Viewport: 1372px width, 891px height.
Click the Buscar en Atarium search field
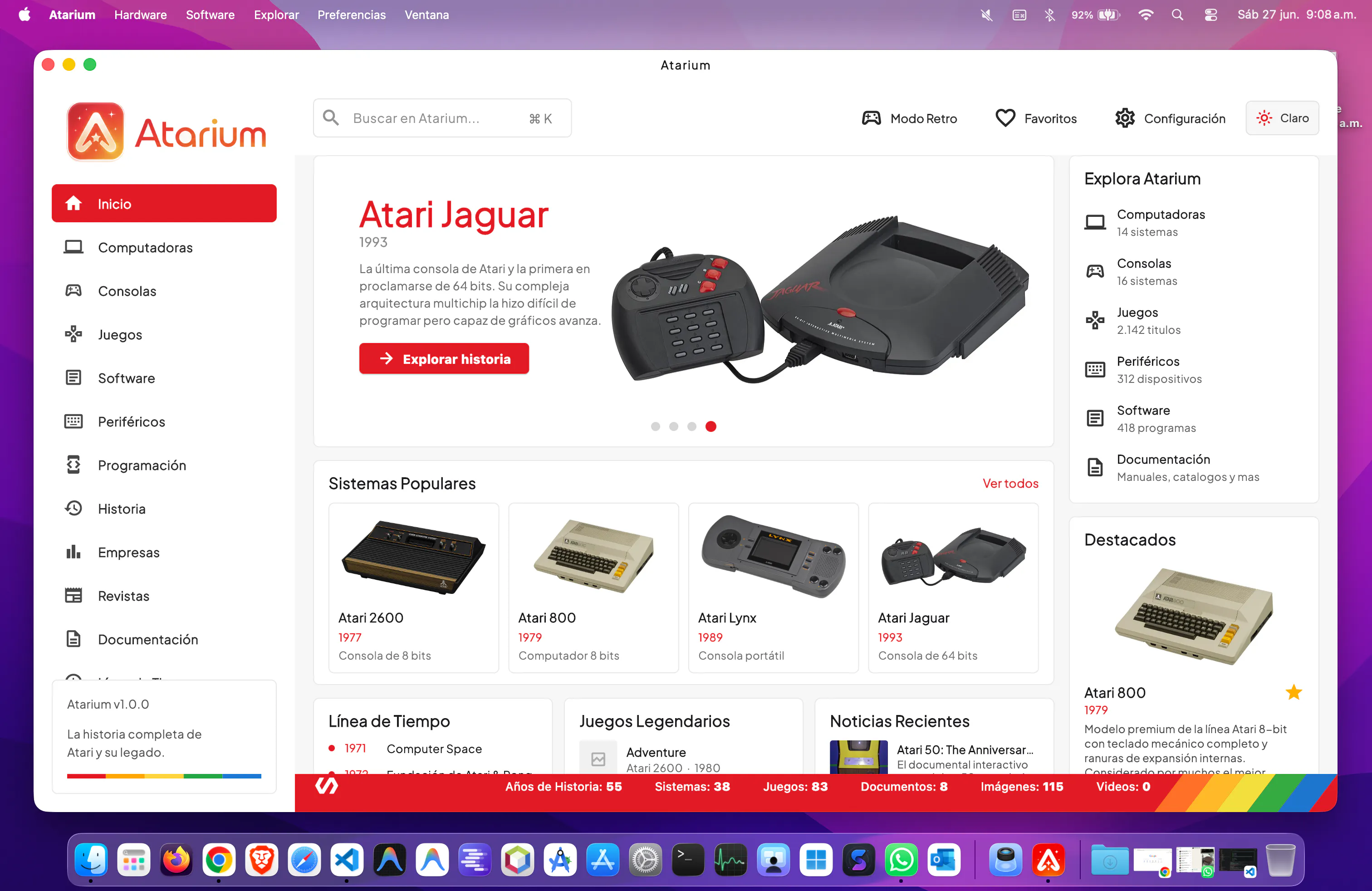442,117
